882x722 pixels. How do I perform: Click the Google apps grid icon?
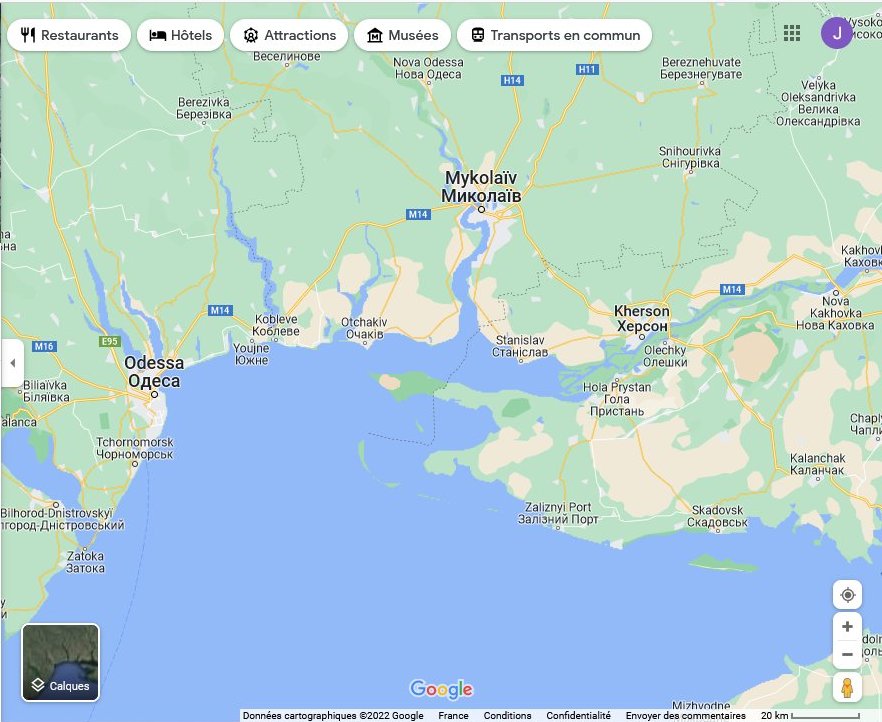792,34
